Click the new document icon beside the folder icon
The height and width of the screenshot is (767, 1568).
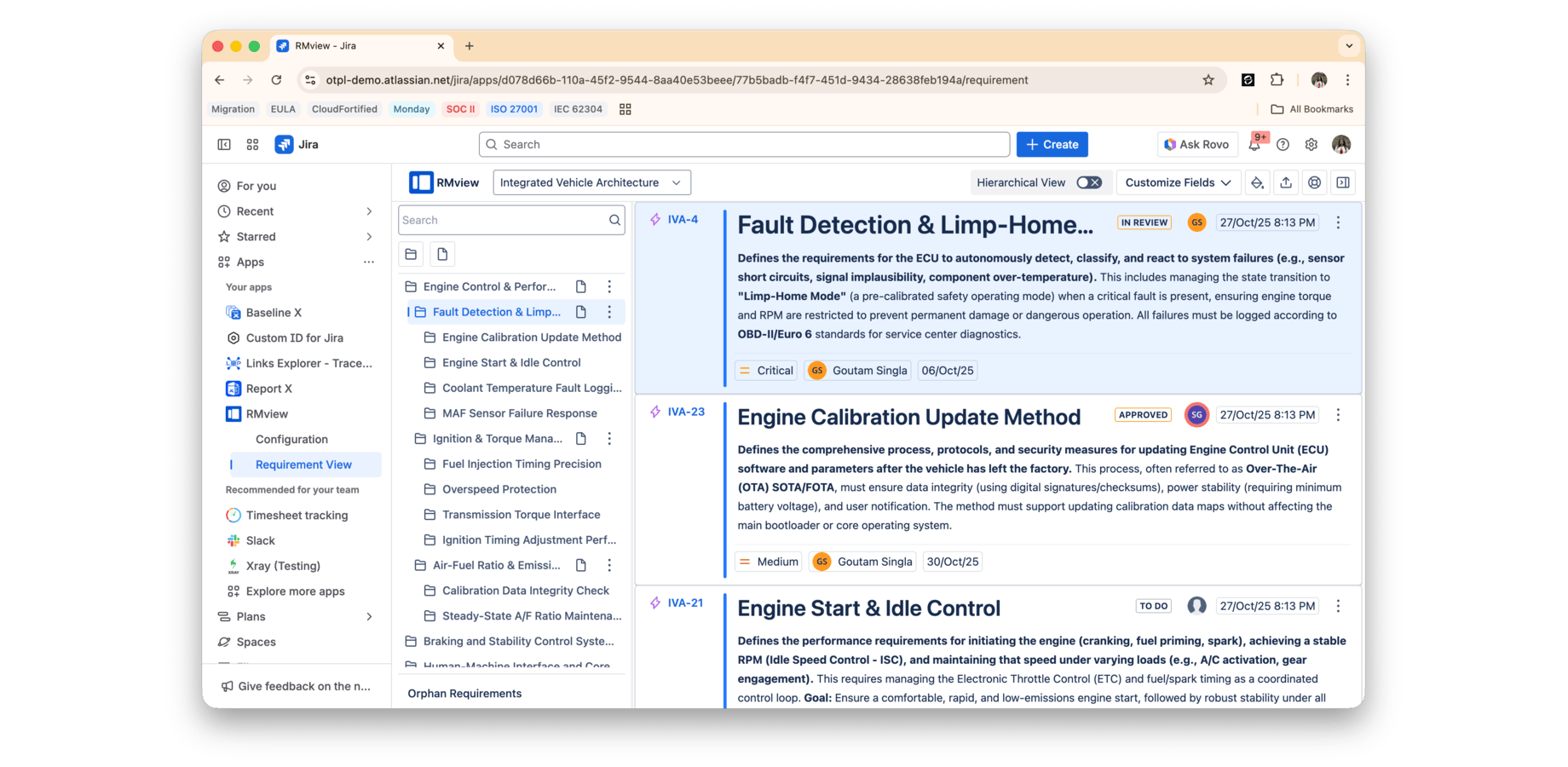441,254
